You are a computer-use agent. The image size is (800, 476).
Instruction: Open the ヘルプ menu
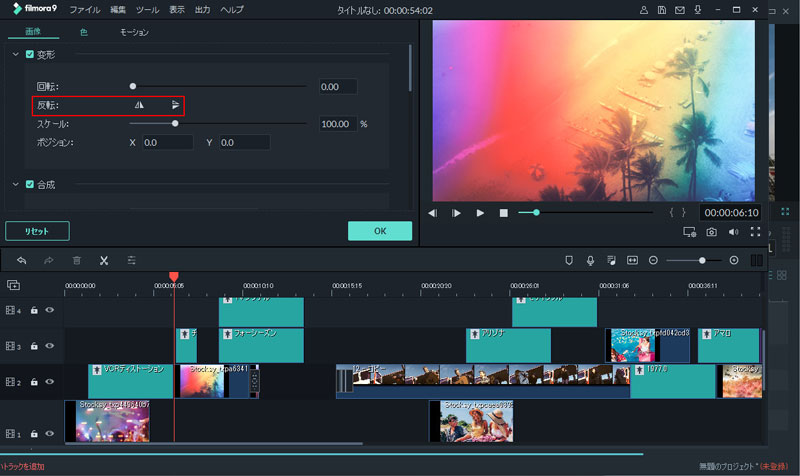(232, 10)
